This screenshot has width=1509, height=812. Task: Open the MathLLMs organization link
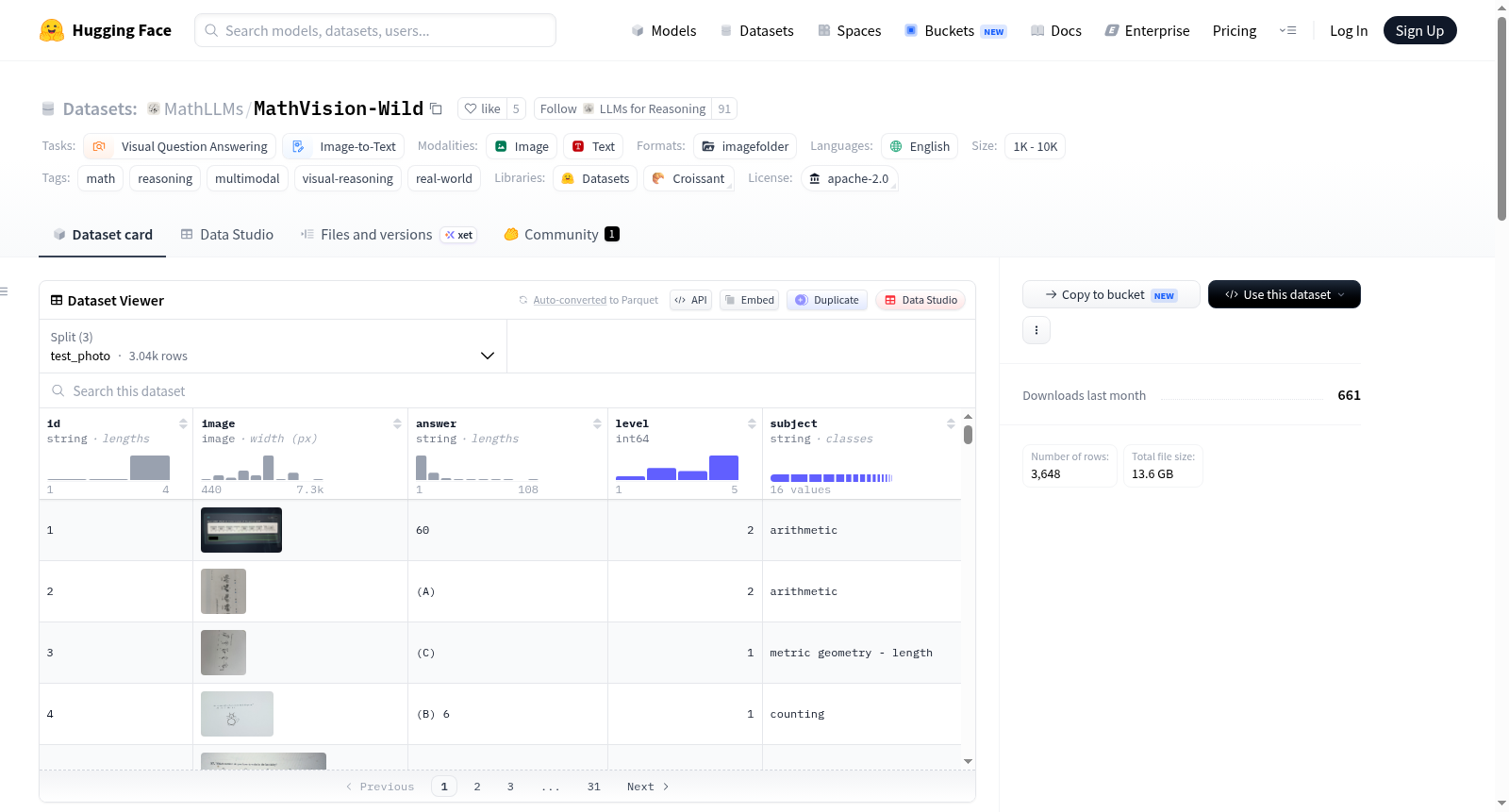pos(204,108)
